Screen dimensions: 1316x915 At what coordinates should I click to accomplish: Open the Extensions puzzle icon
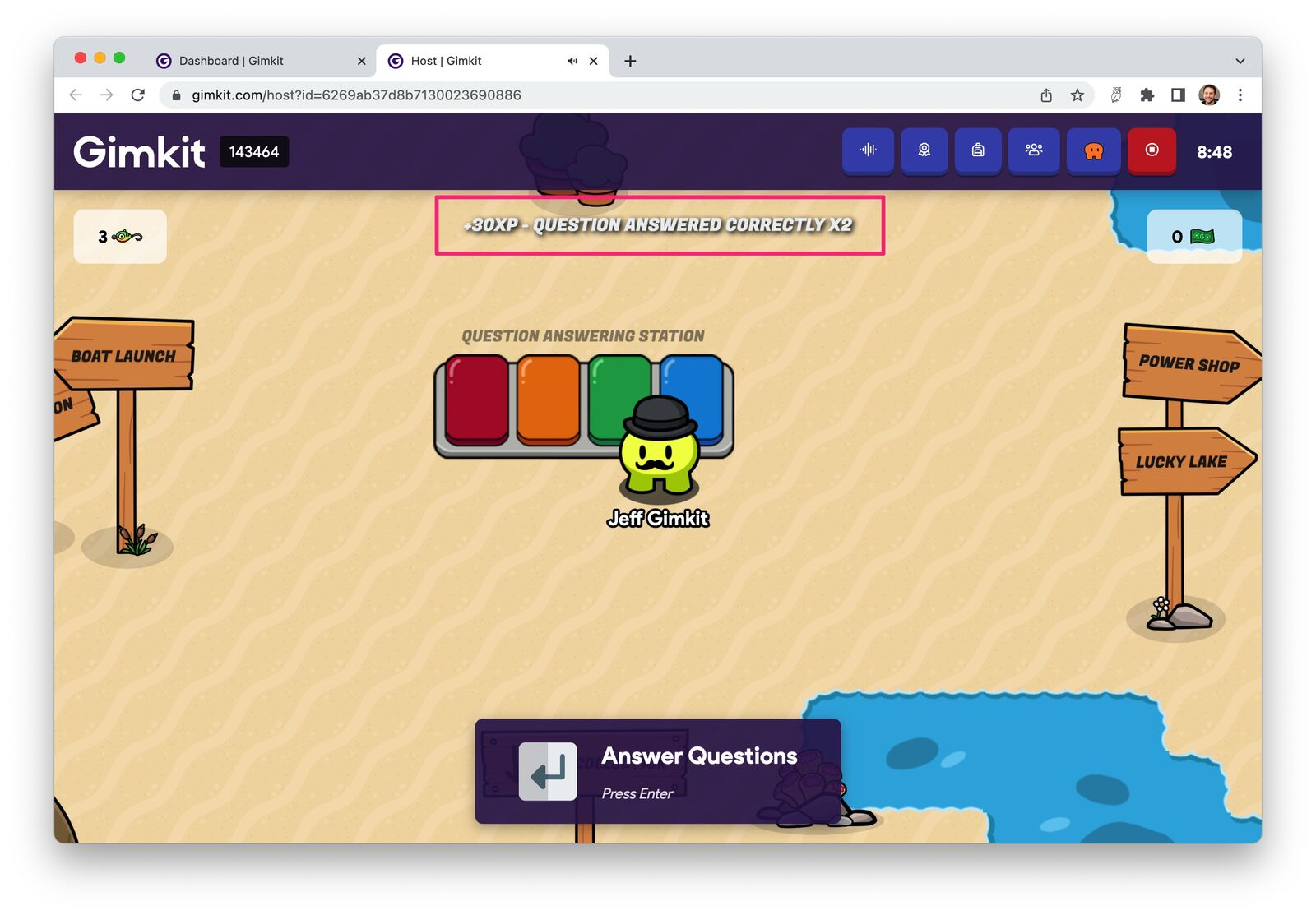[1147, 95]
